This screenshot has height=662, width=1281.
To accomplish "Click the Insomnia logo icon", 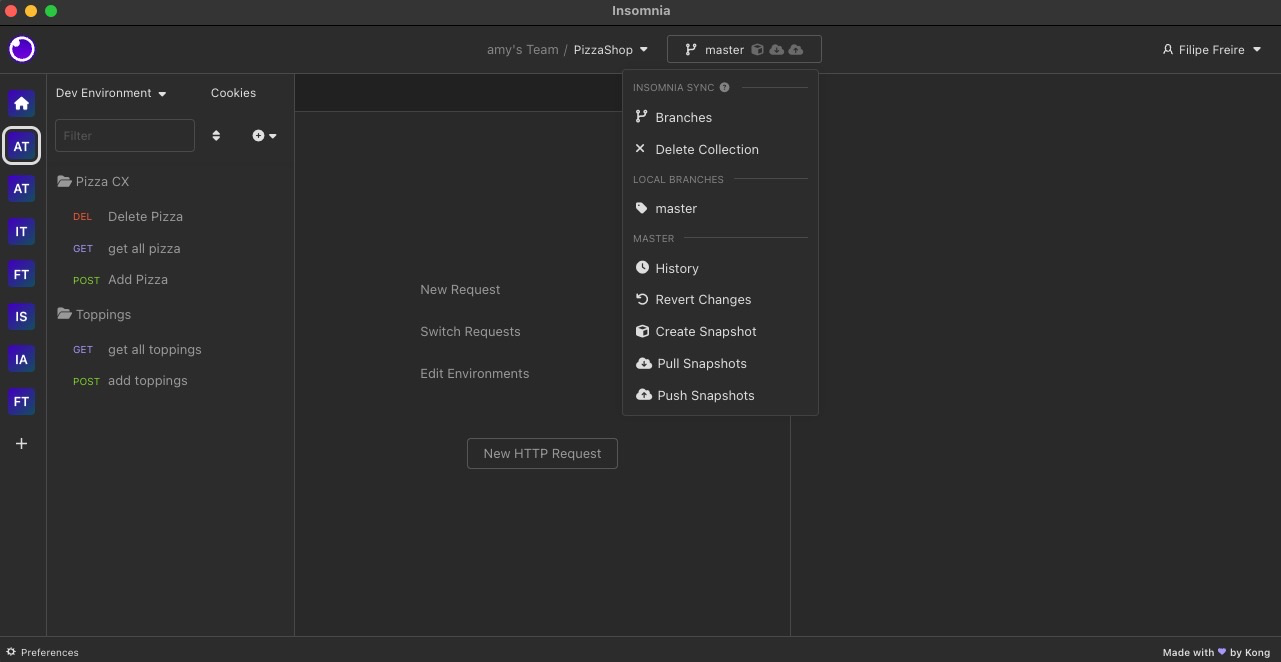I will (x=22, y=49).
